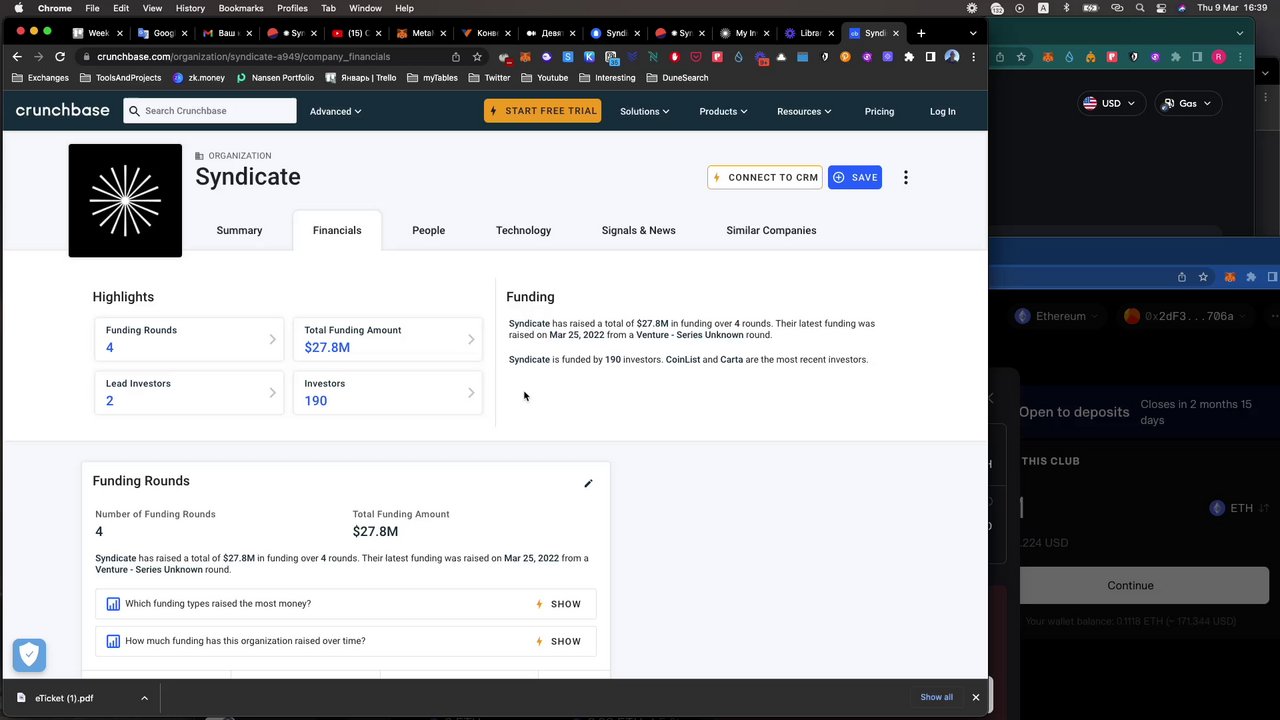Open macOS Control Center icon

(1161, 8)
